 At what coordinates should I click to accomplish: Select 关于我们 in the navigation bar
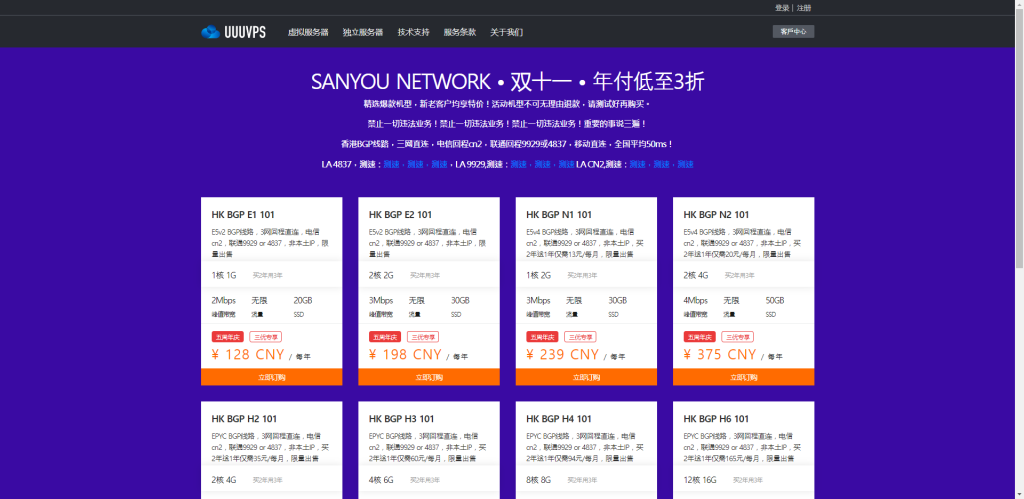[507, 32]
